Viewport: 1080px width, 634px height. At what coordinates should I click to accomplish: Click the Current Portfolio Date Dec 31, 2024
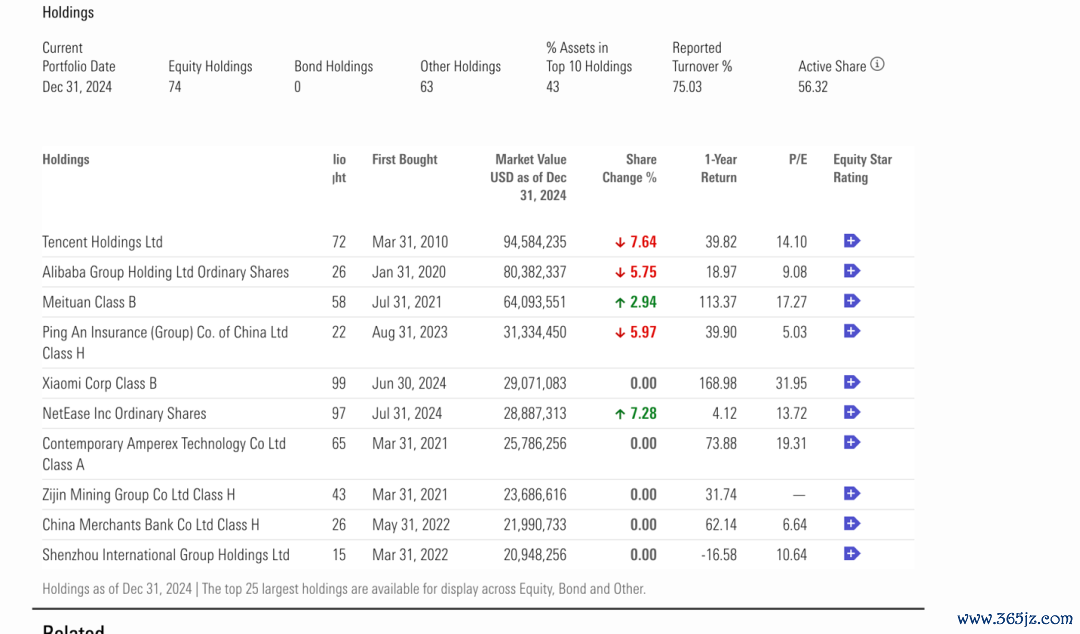77,87
